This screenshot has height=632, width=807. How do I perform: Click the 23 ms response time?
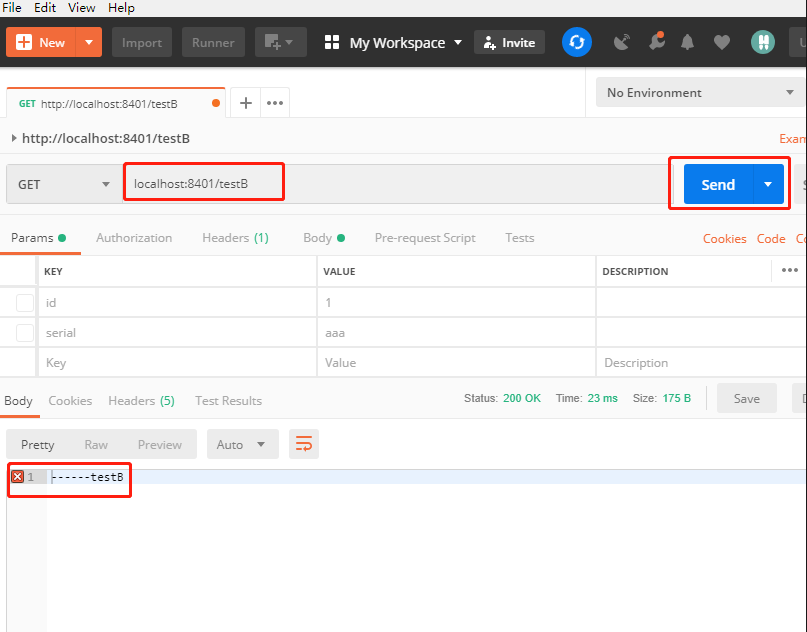pyautogui.click(x=602, y=398)
